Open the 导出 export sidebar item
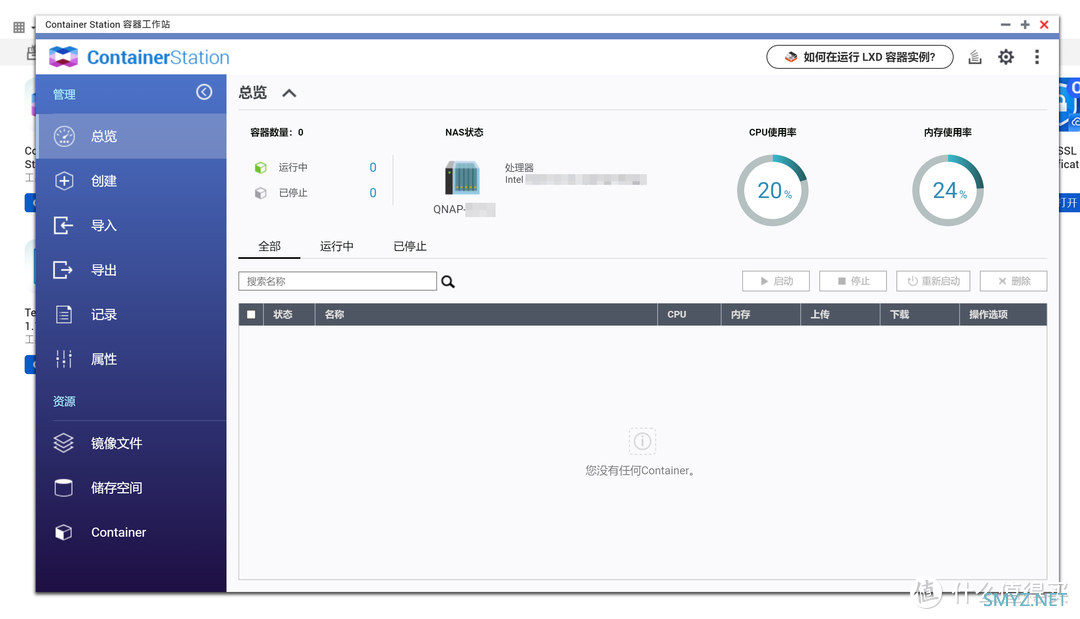The width and height of the screenshot is (1080, 619). pyautogui.click(x=131, y=270)
